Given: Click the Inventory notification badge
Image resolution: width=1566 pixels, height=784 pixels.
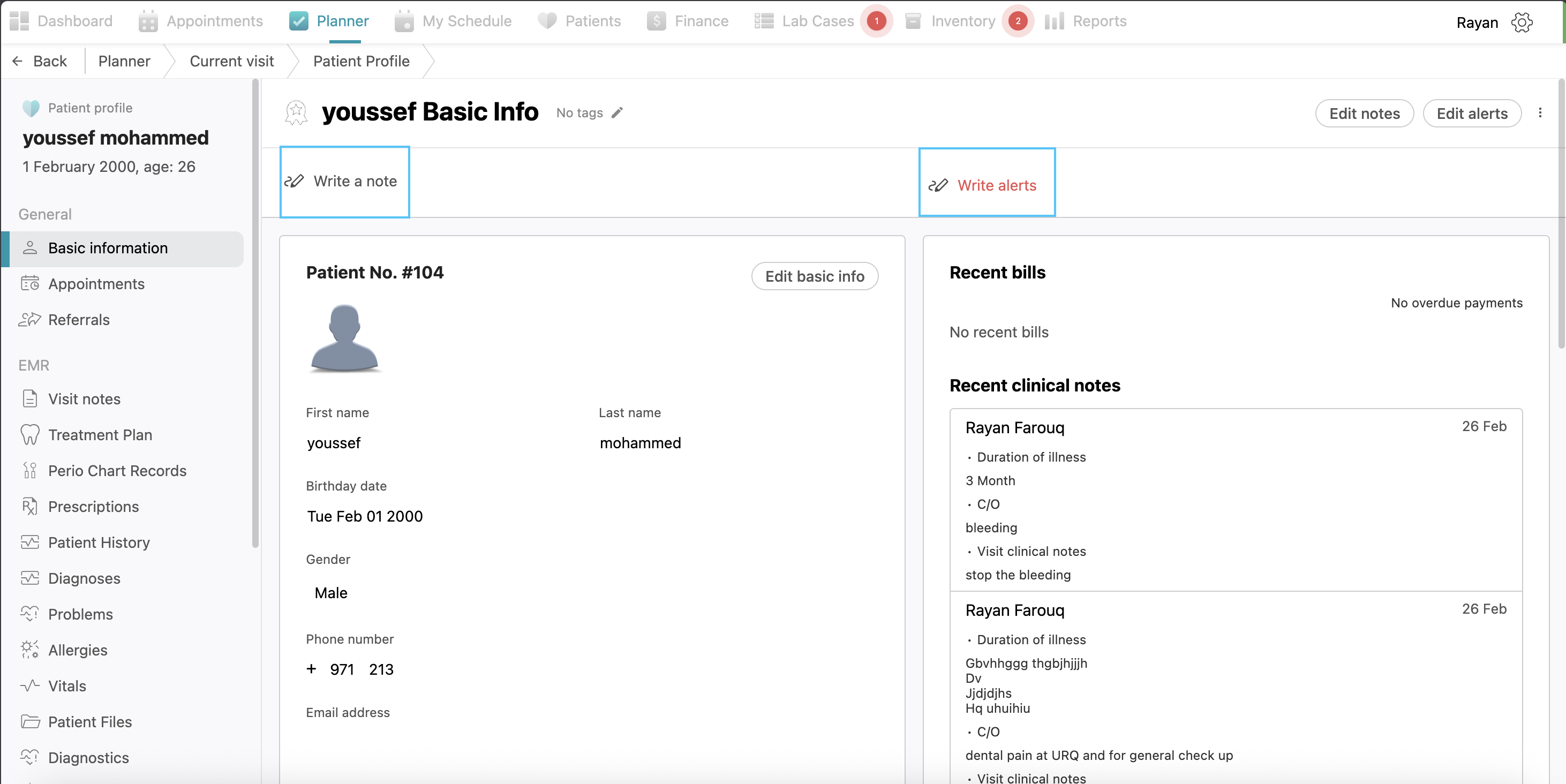Looking at the screenshot, I should [1018, 21].
